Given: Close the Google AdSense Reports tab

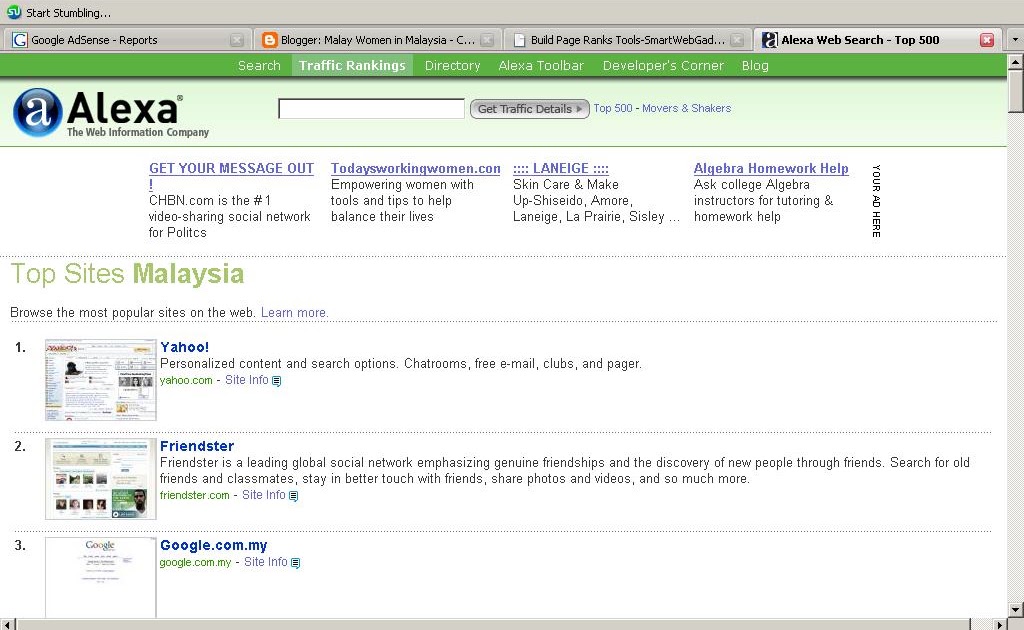Looking at the screenshot, I should (x=237, y=40).
